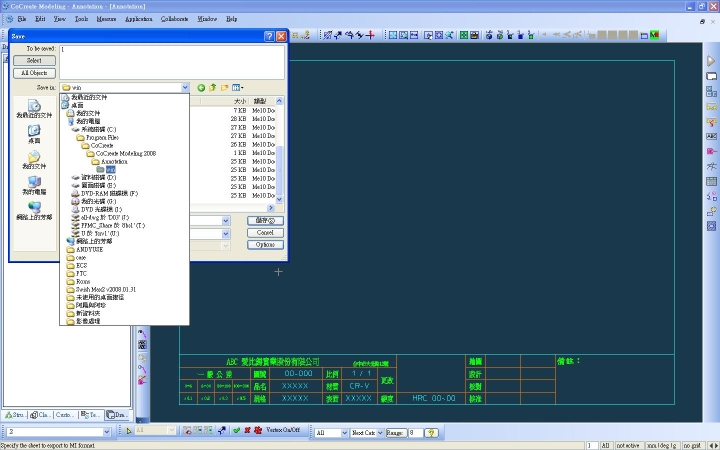Click the All Objects button
Image resolution: width=720 pixels, height=450 pixels.
34,73
